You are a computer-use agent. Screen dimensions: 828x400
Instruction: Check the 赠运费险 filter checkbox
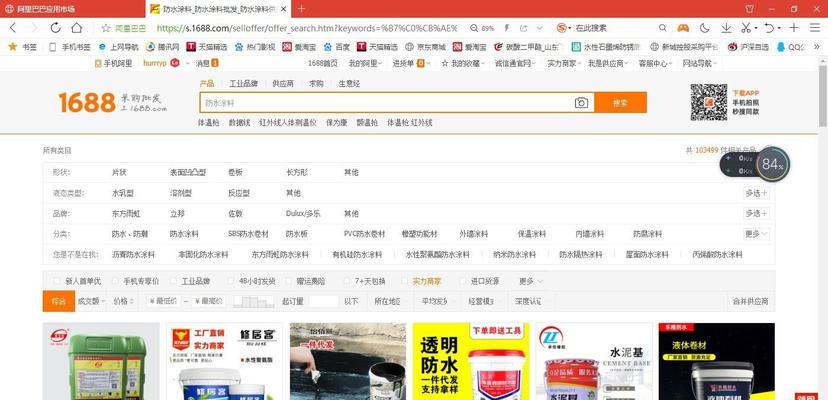288,281
